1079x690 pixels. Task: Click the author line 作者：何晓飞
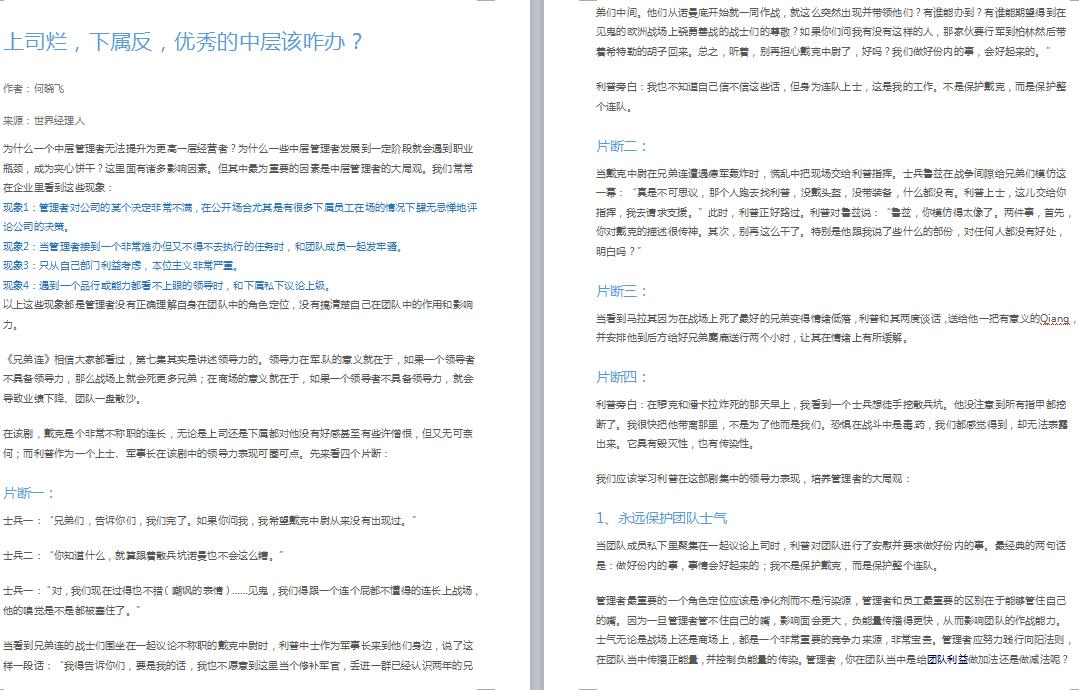pyautogui.click(x=34, y=88)
